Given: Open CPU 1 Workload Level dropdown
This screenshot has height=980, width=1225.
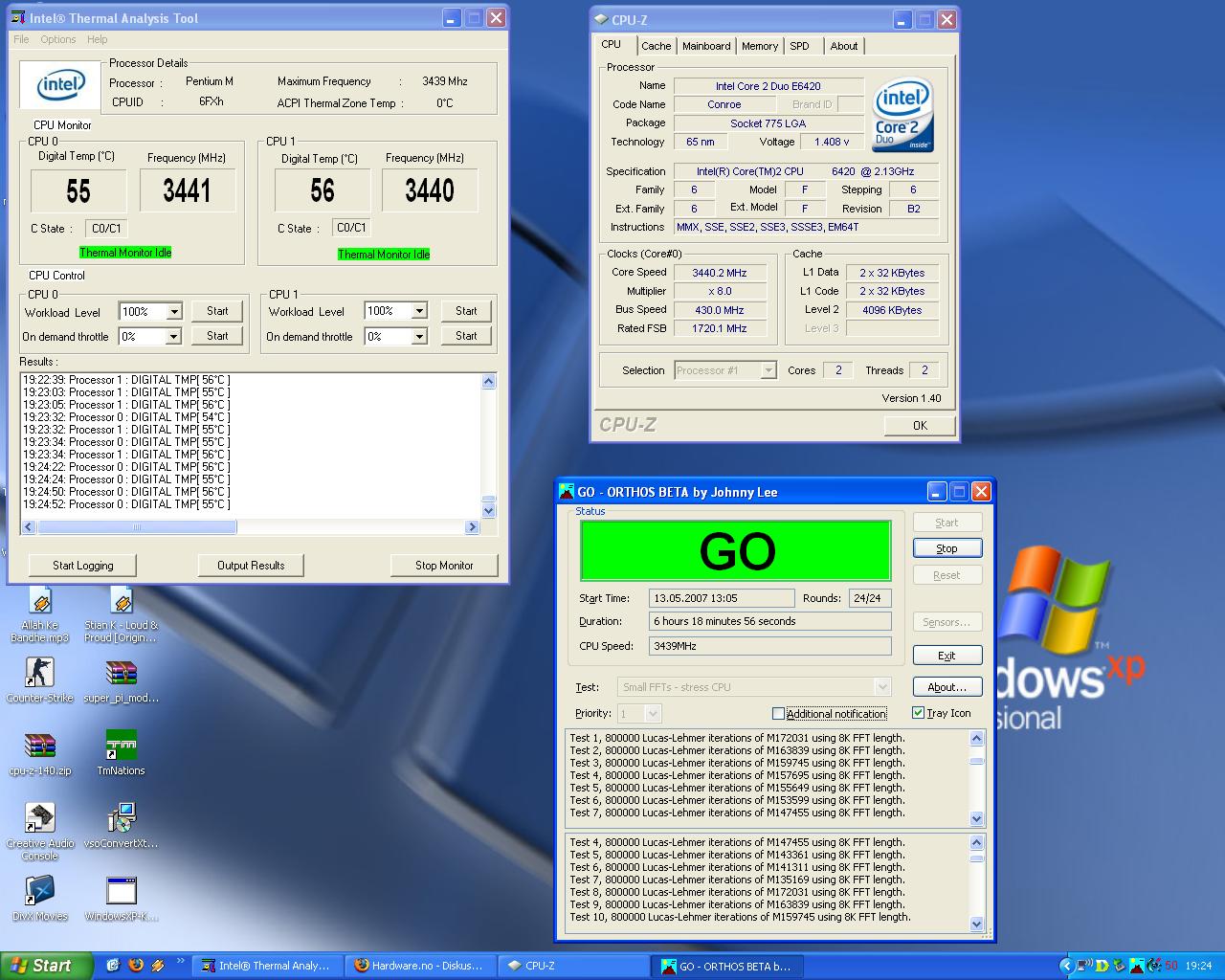Looking at the screenshot, I should 419,311.
